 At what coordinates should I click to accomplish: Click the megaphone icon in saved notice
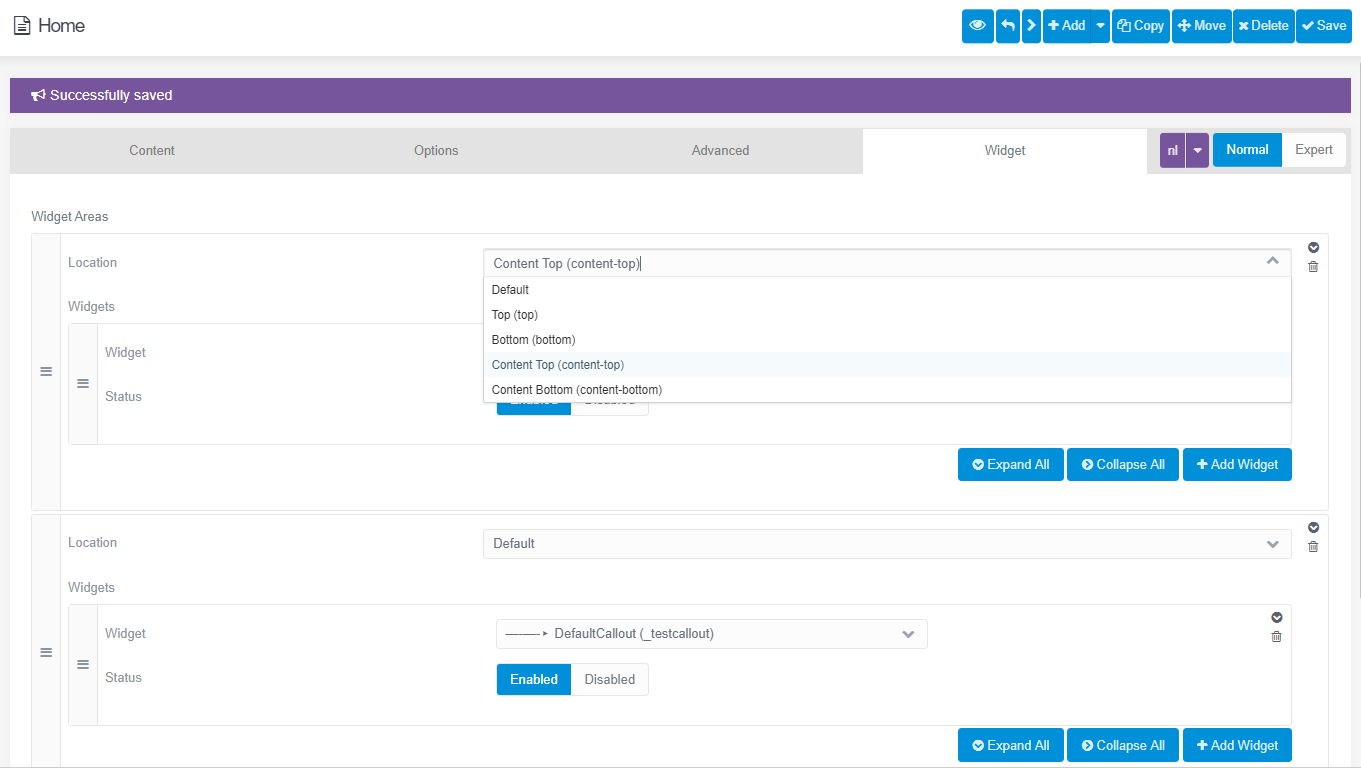(38, 96)
